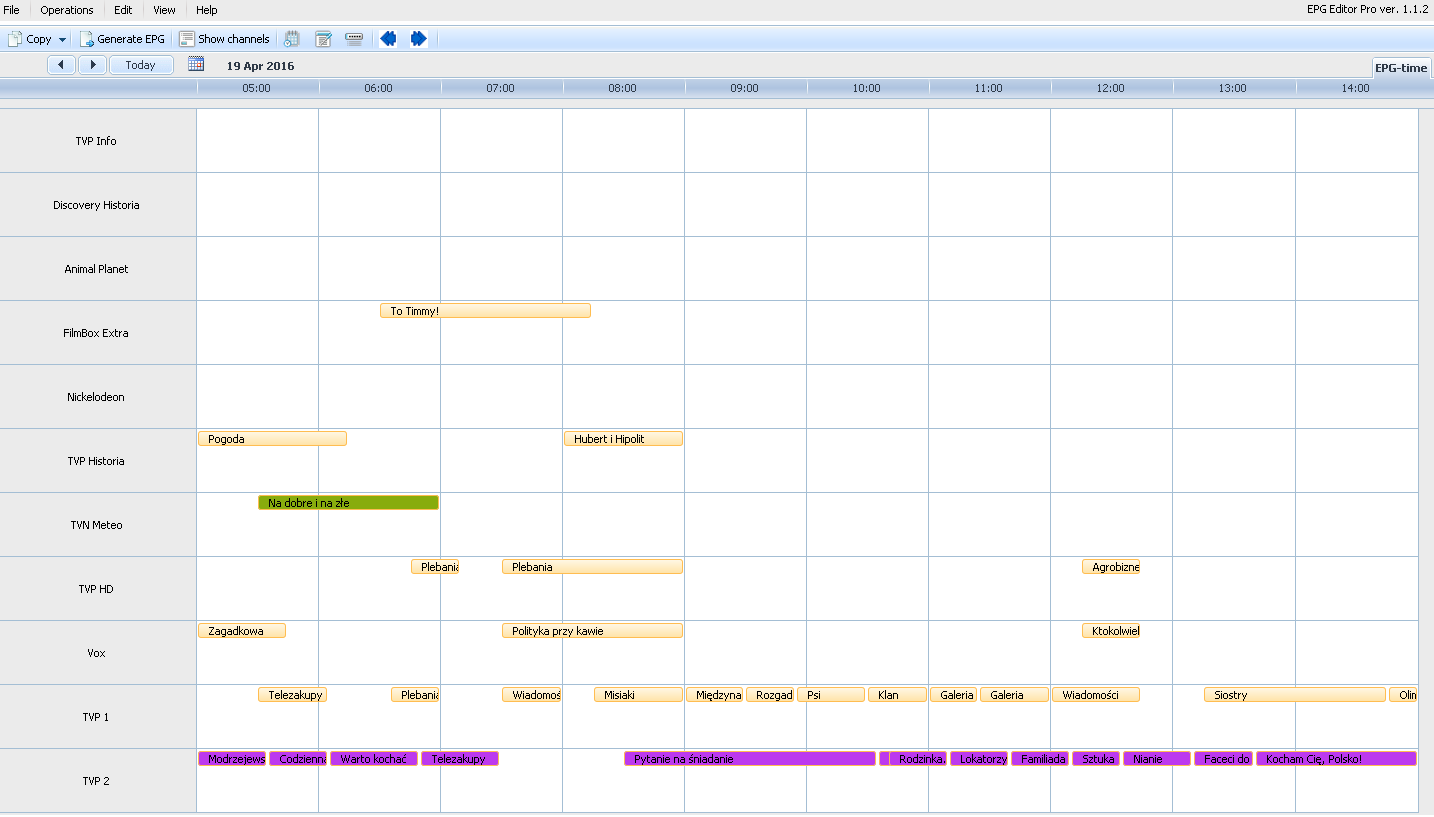The image size is (1434, 817).
Task: Select the Psi programme on TVP 1
Action: [831, 695]
